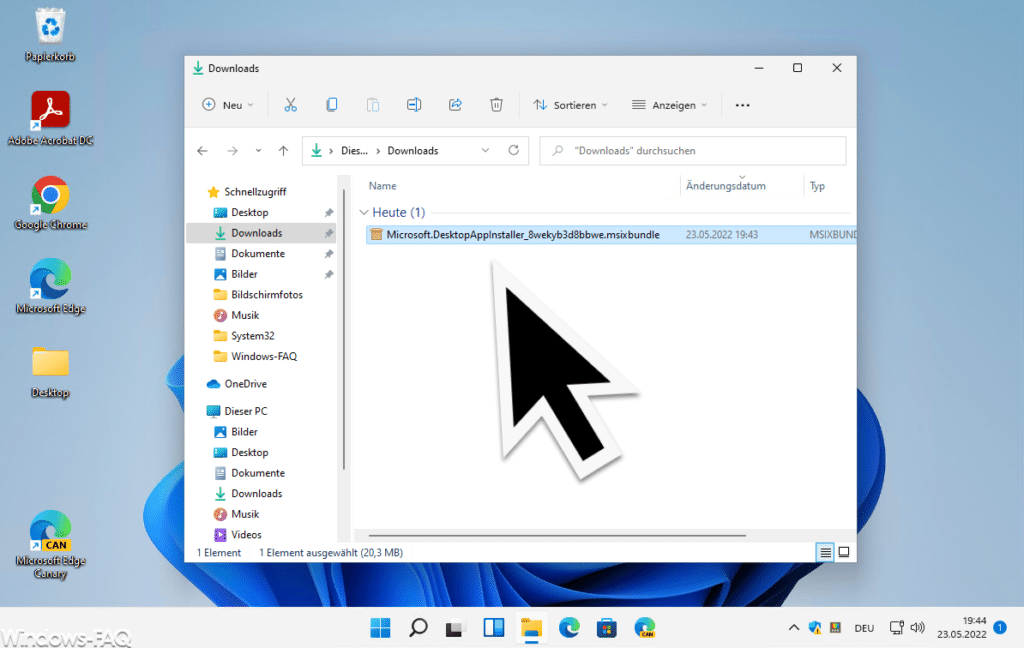
Task: Click File Explorer icon on taskbar
Action: click(532, 628)
